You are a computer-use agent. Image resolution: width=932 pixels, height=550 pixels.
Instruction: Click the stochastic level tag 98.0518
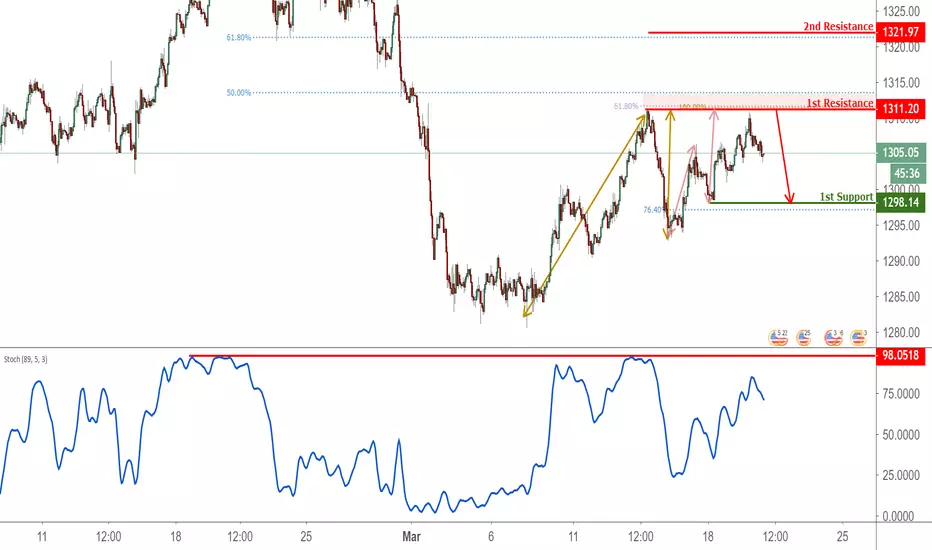point(900,356)
